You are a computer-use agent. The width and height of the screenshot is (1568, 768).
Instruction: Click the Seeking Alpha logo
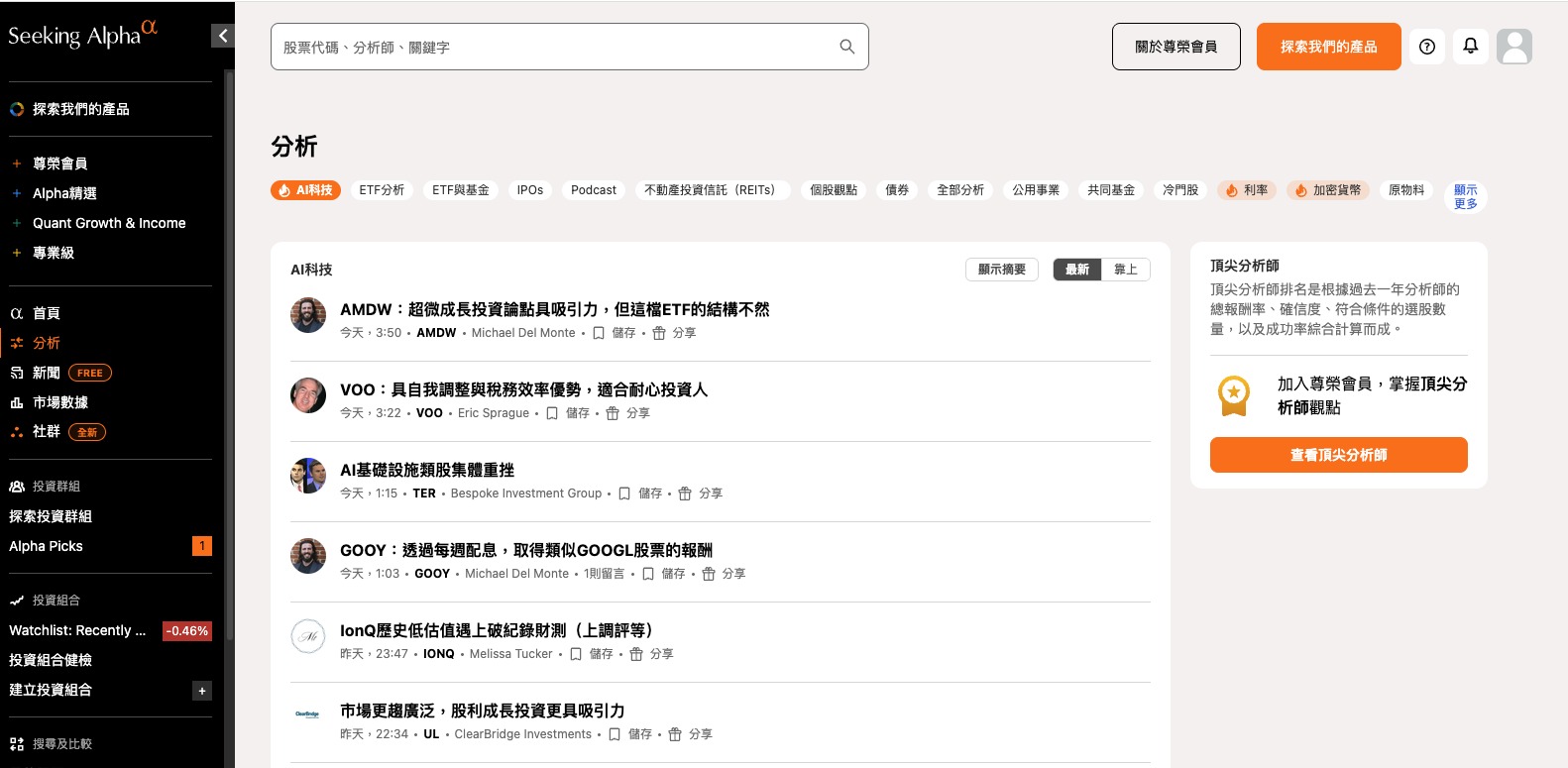83,34
